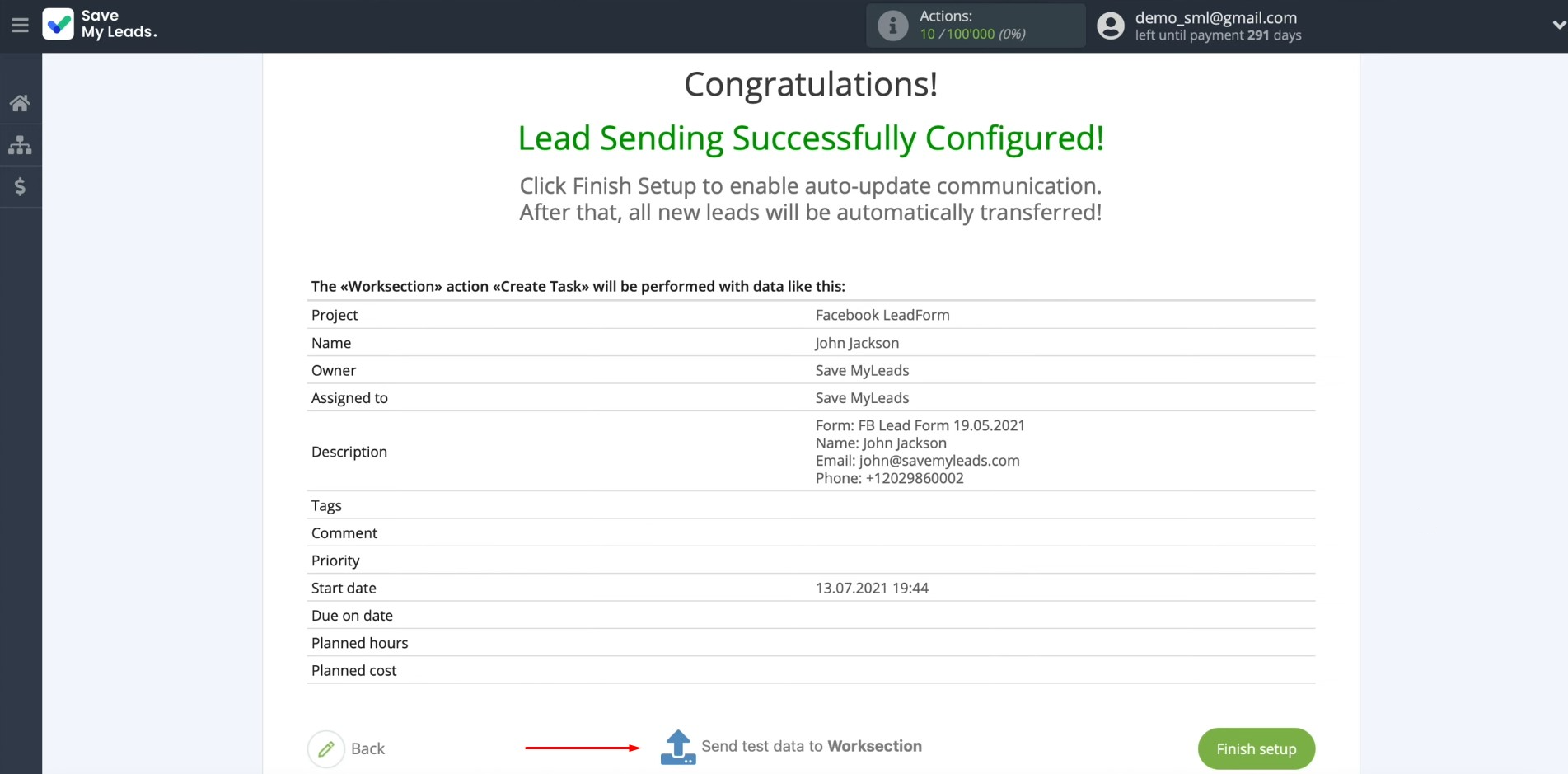Screen dimensions: 1568x774
Task: Click the user avatar icon
Action: tap(1110, 26)
